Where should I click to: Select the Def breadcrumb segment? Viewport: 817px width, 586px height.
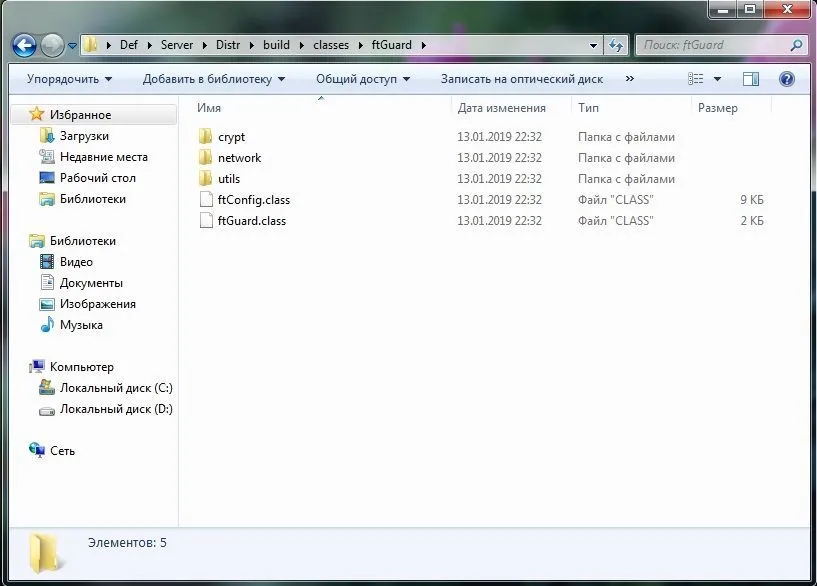point(129,45)
